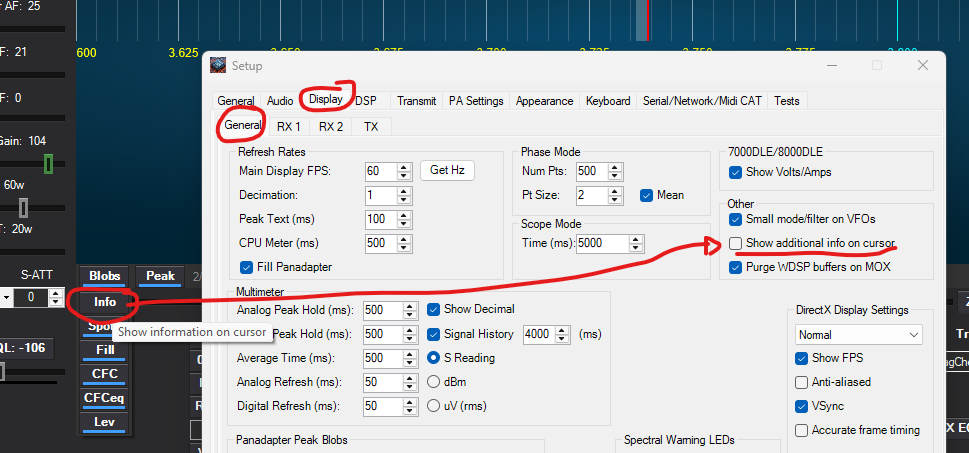Viewport: 969px width, 453px height.
Task: Open the Display tab in Setup
Action: [x=326, y=100]
